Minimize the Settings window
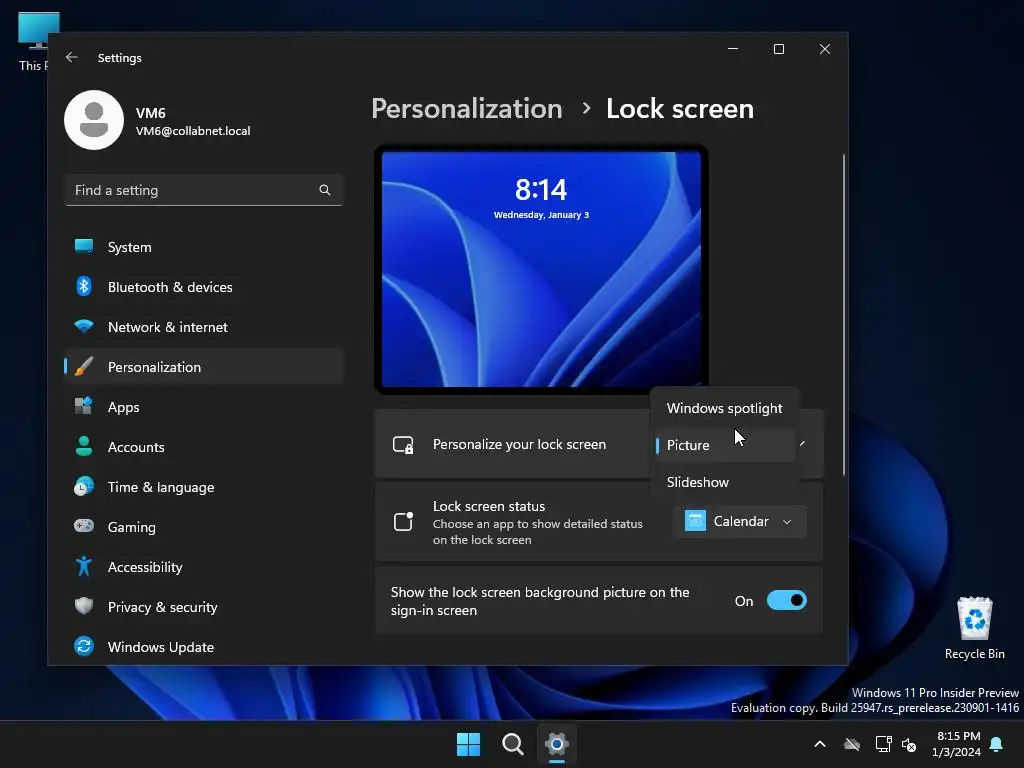Viewport: 1024px width, 768px height. (x=733, y=49)
